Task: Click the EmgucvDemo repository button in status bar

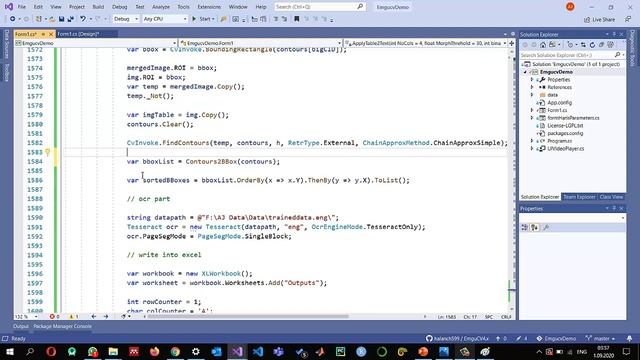Action: 556,338
